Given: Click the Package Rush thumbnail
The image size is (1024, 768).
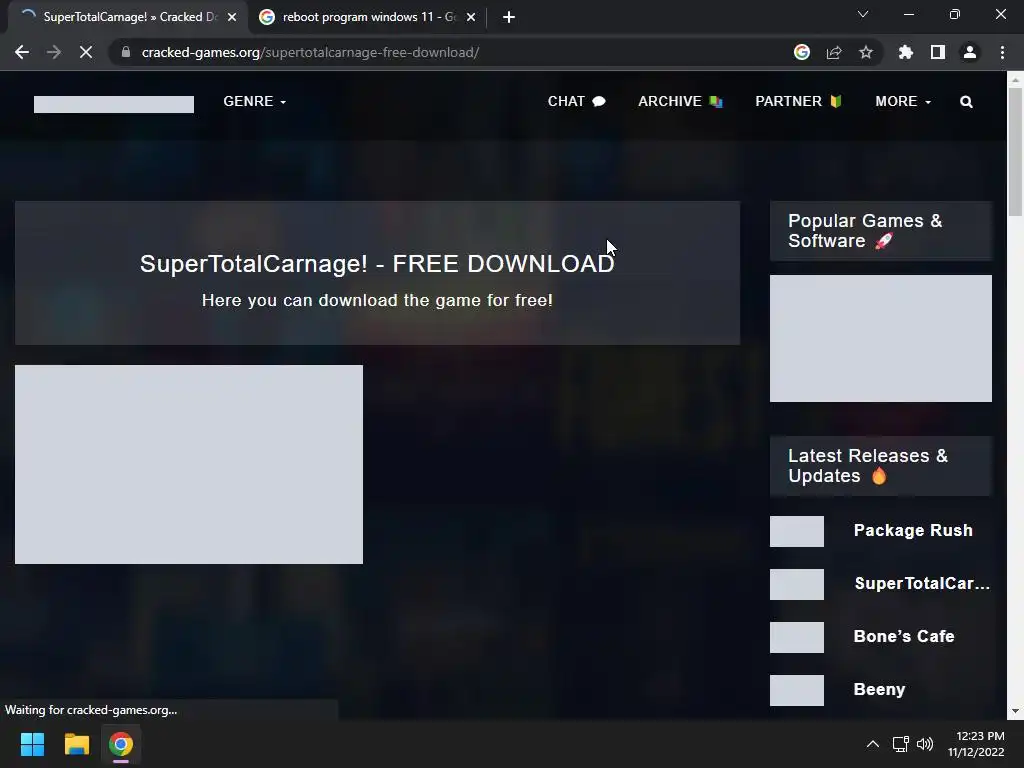Looking at the screenshot, I should (797, 531).
